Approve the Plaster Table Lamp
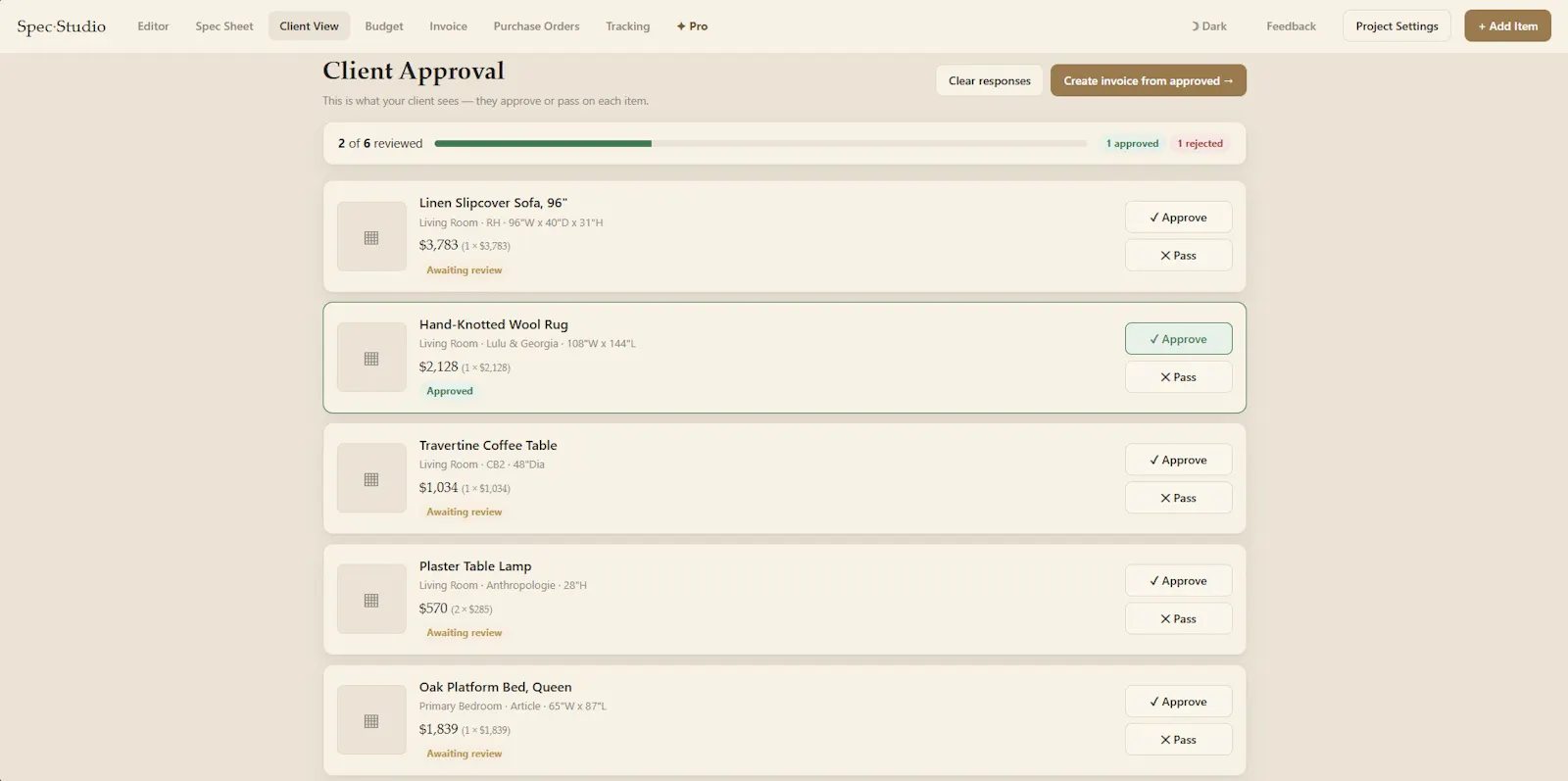The height and width of the screenshot is (781, 1568). (x=1178, y=580)
